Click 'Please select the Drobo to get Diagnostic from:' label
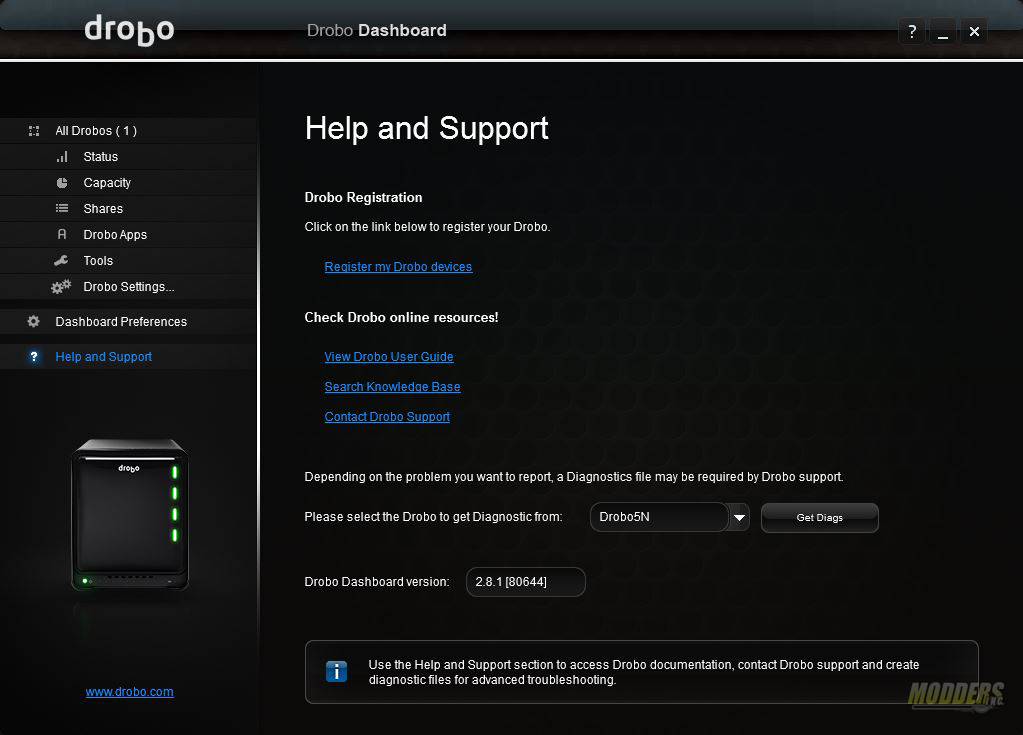 pos(433,517)
